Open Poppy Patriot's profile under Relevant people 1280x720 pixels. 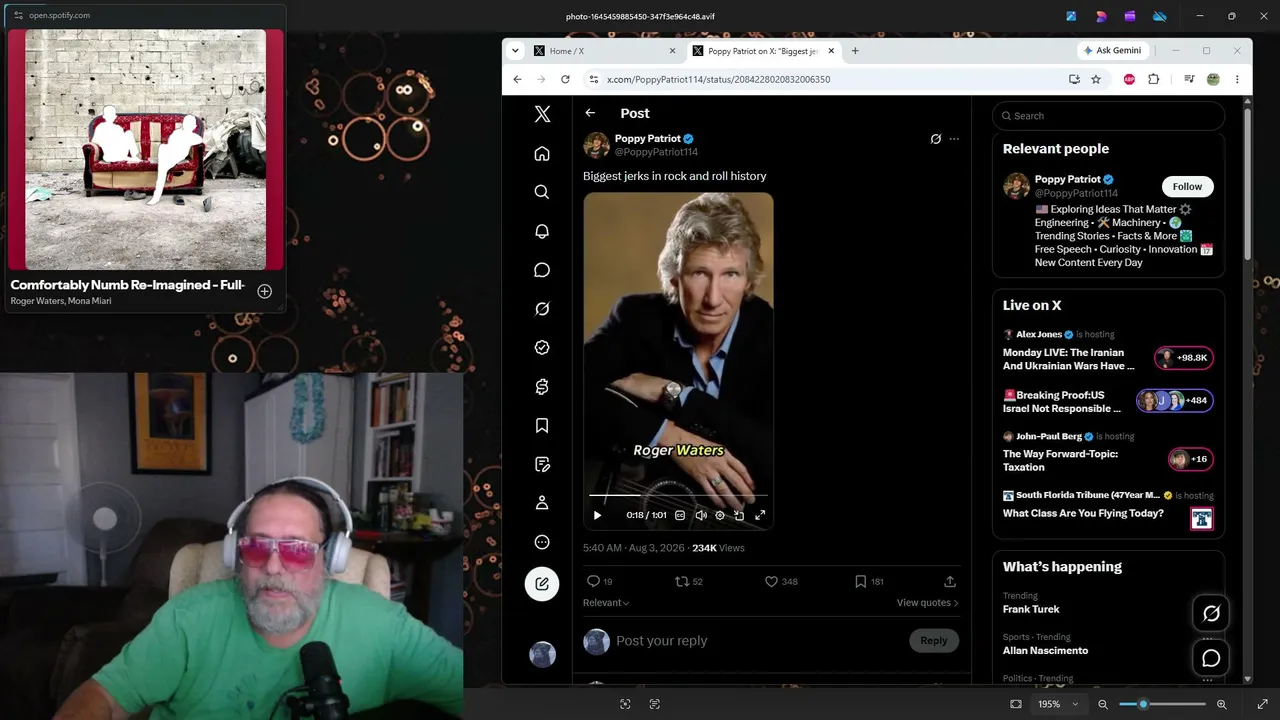point(1068,179)
